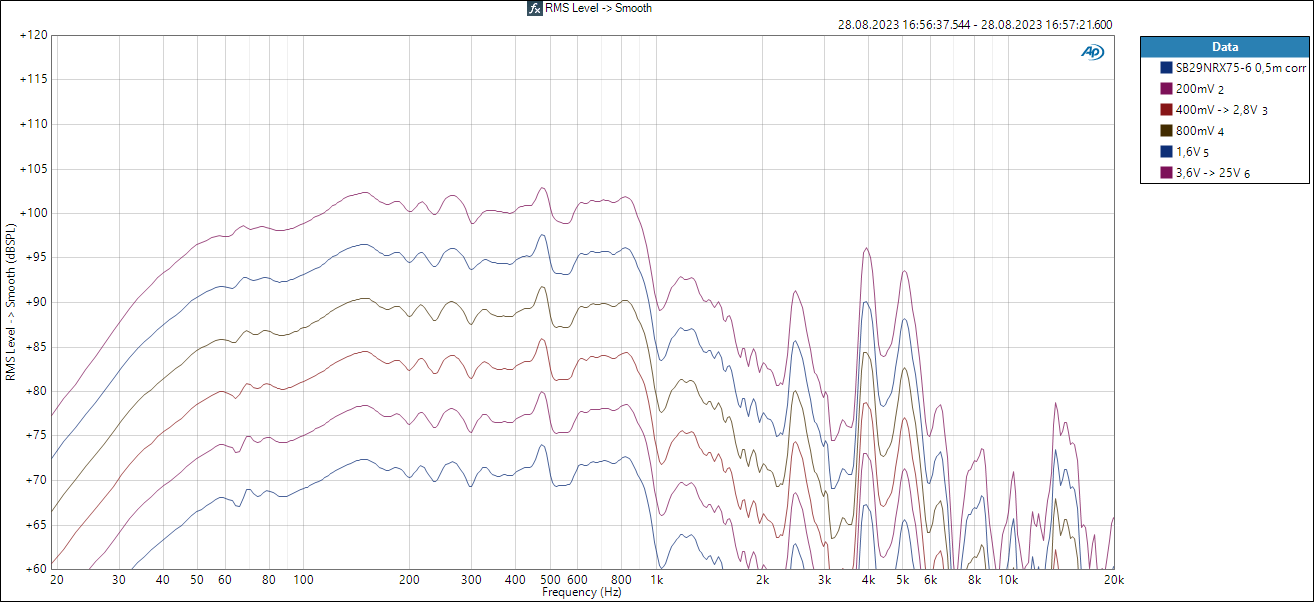This screenshot has width=1314, height=602.
Task: Click the color swatch for SB29NRX75-6 0,5m corr
Action: pos(1166,68)
